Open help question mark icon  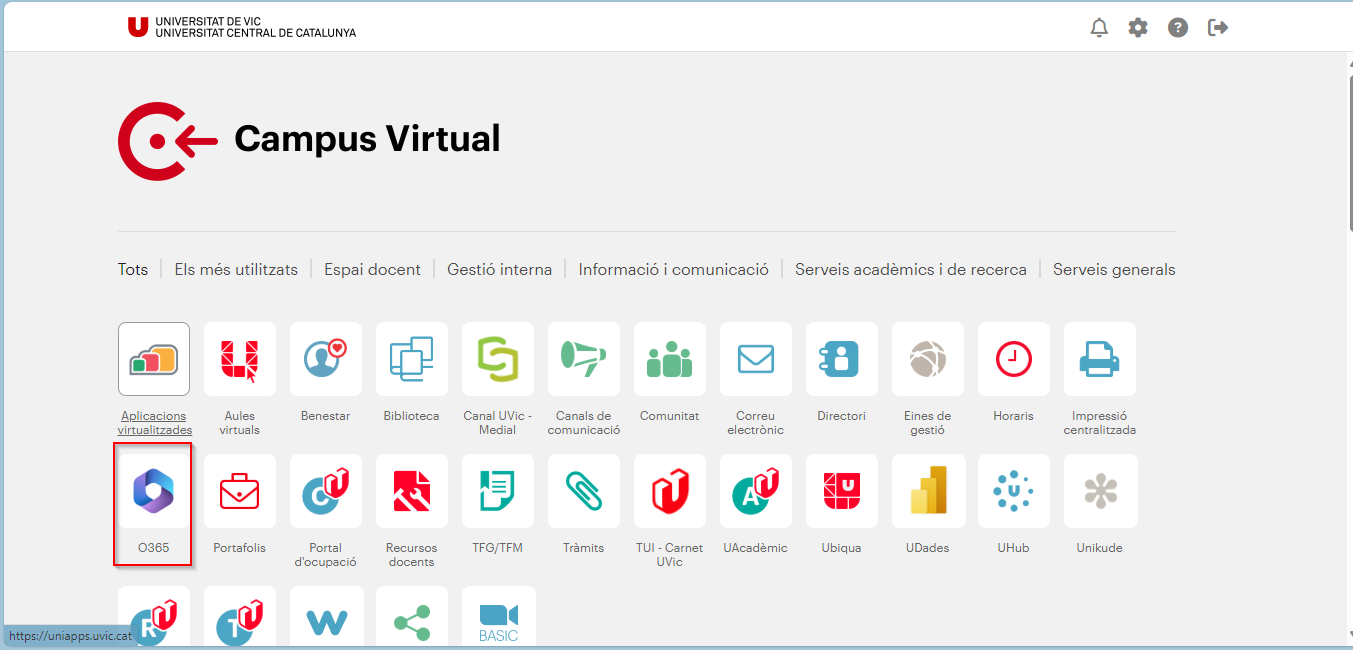pyautogui.click(x=1178, y=27)
